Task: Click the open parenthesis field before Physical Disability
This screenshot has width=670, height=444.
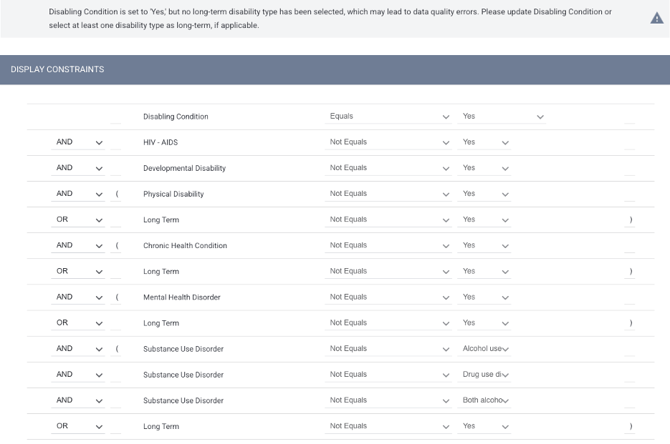Action: pos(117,194)
